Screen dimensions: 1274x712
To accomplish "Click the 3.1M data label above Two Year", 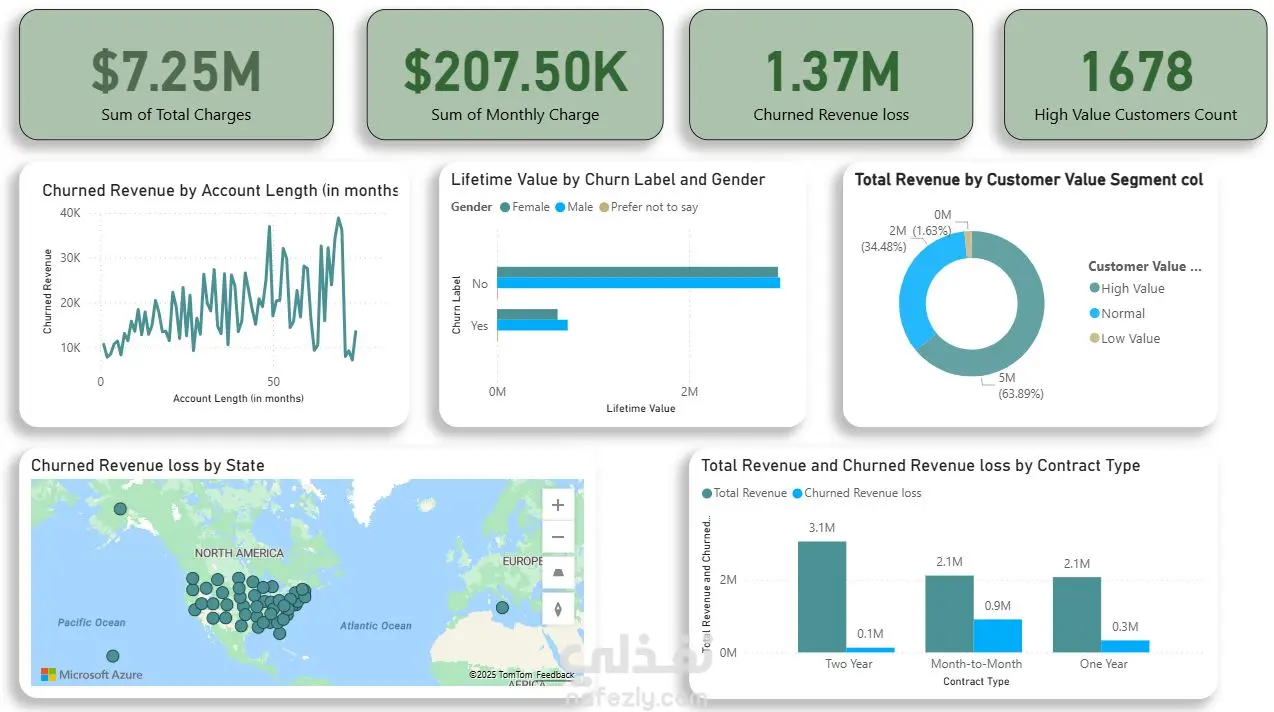I will pos(822,527).
